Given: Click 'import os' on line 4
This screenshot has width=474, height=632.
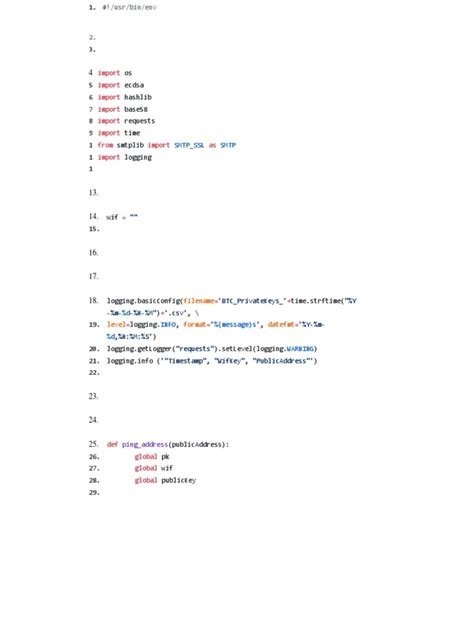Looking at the screenshot, I should point(115,73).
